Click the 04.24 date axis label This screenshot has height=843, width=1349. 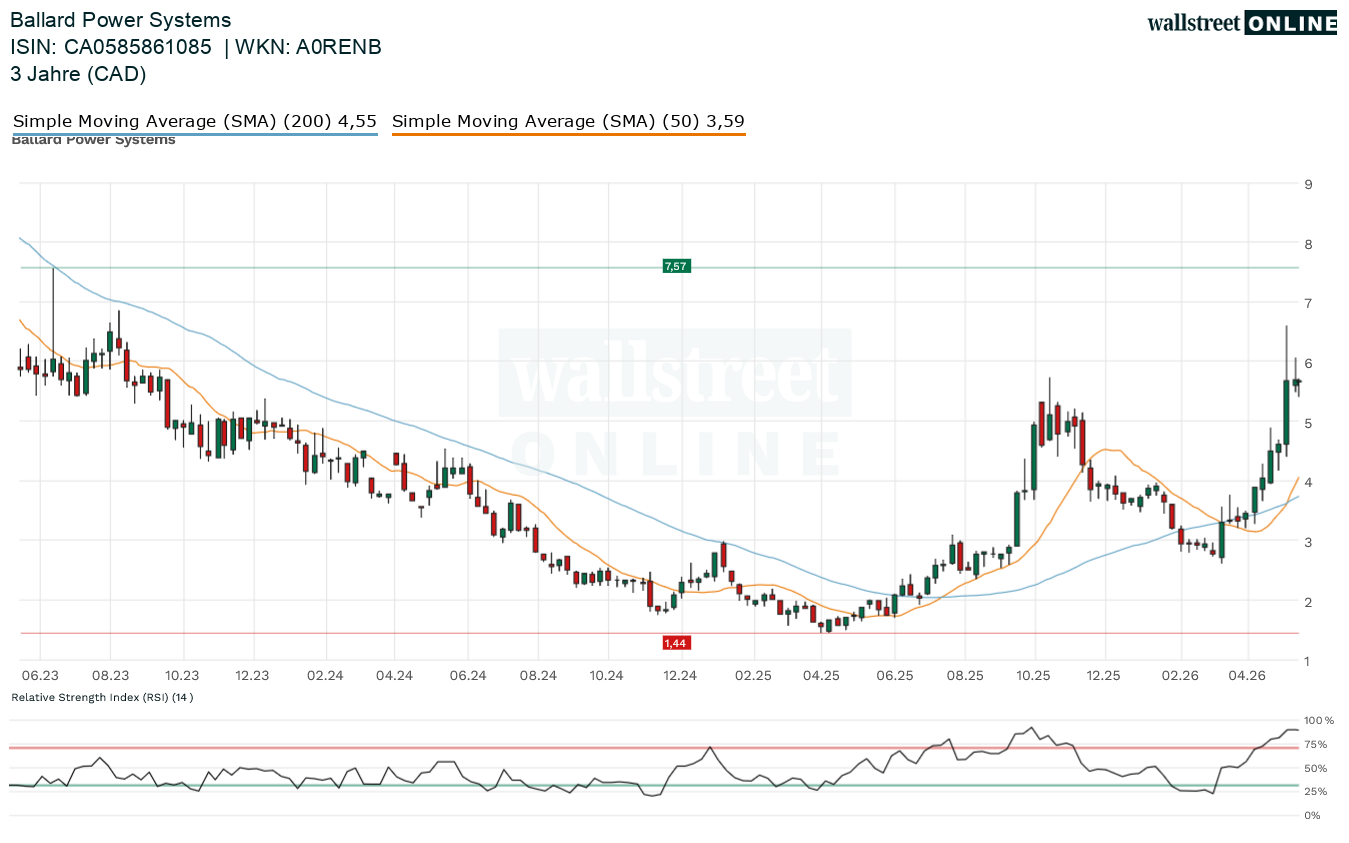[395, 676]
